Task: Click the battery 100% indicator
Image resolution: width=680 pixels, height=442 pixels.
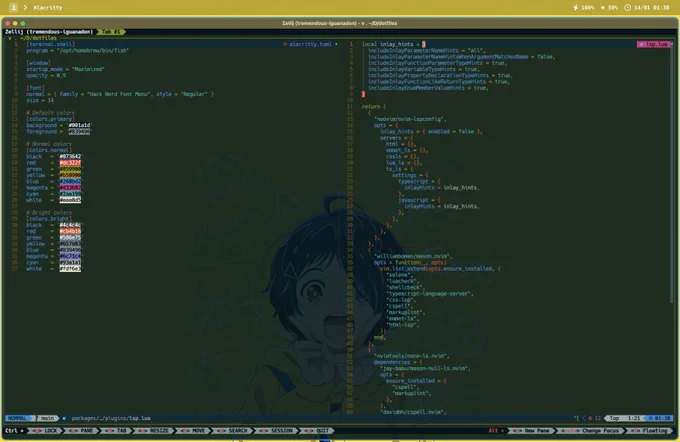Action: click(x=584, y=7)
